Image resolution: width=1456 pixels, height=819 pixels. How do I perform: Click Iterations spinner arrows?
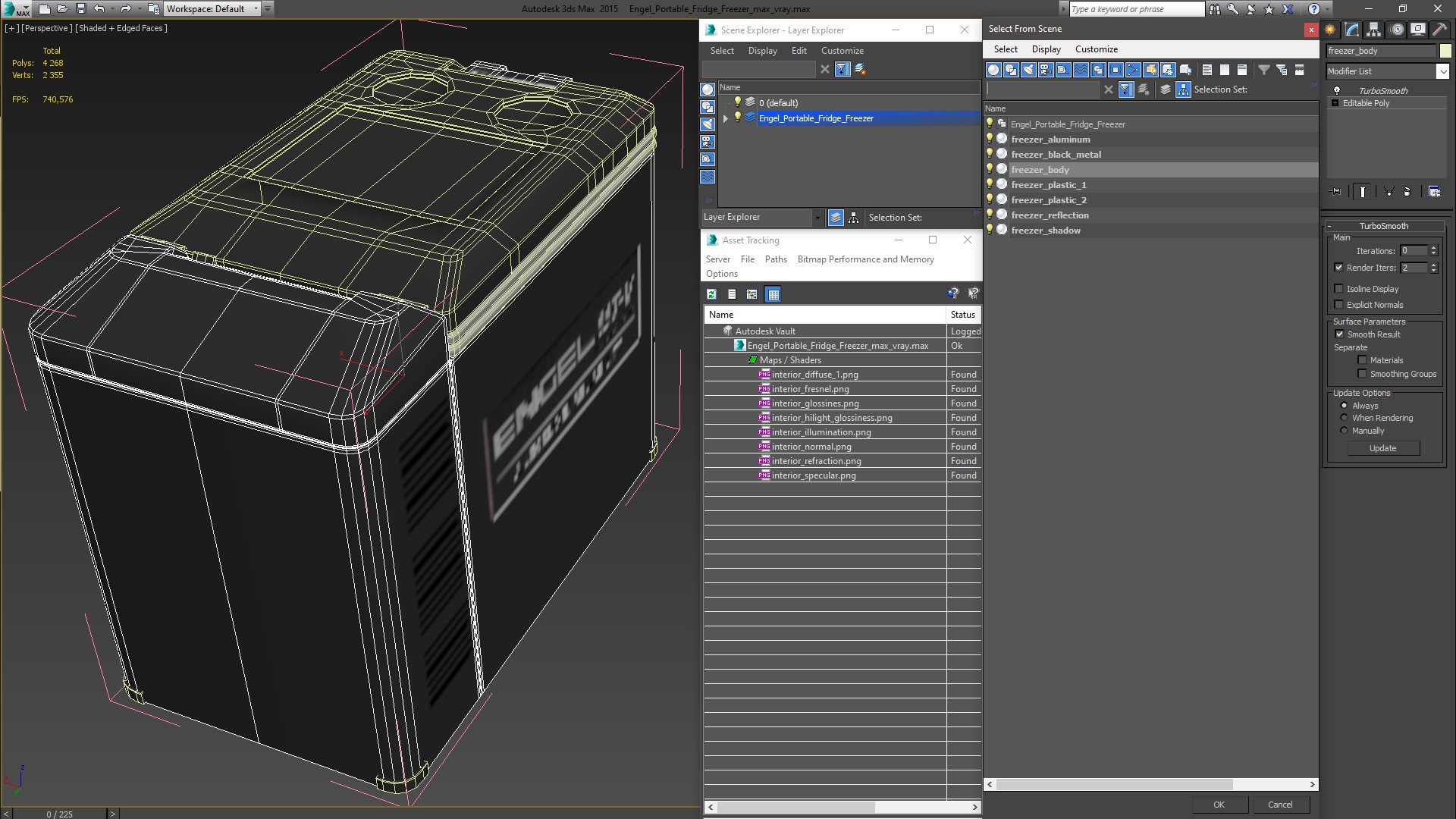pyautogui.click(x=1433, y=251)
